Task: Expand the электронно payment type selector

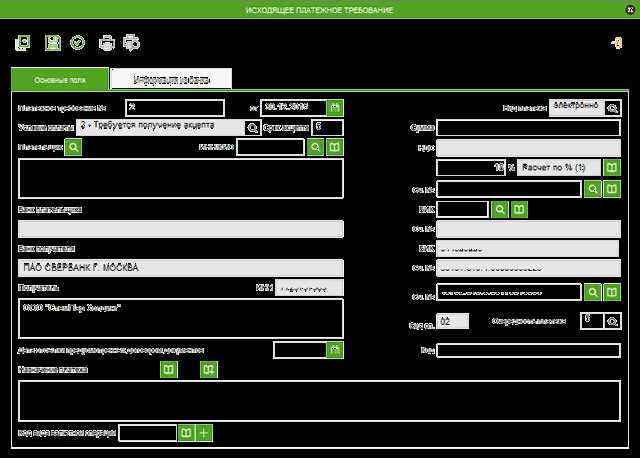Action: click(613, 107)
